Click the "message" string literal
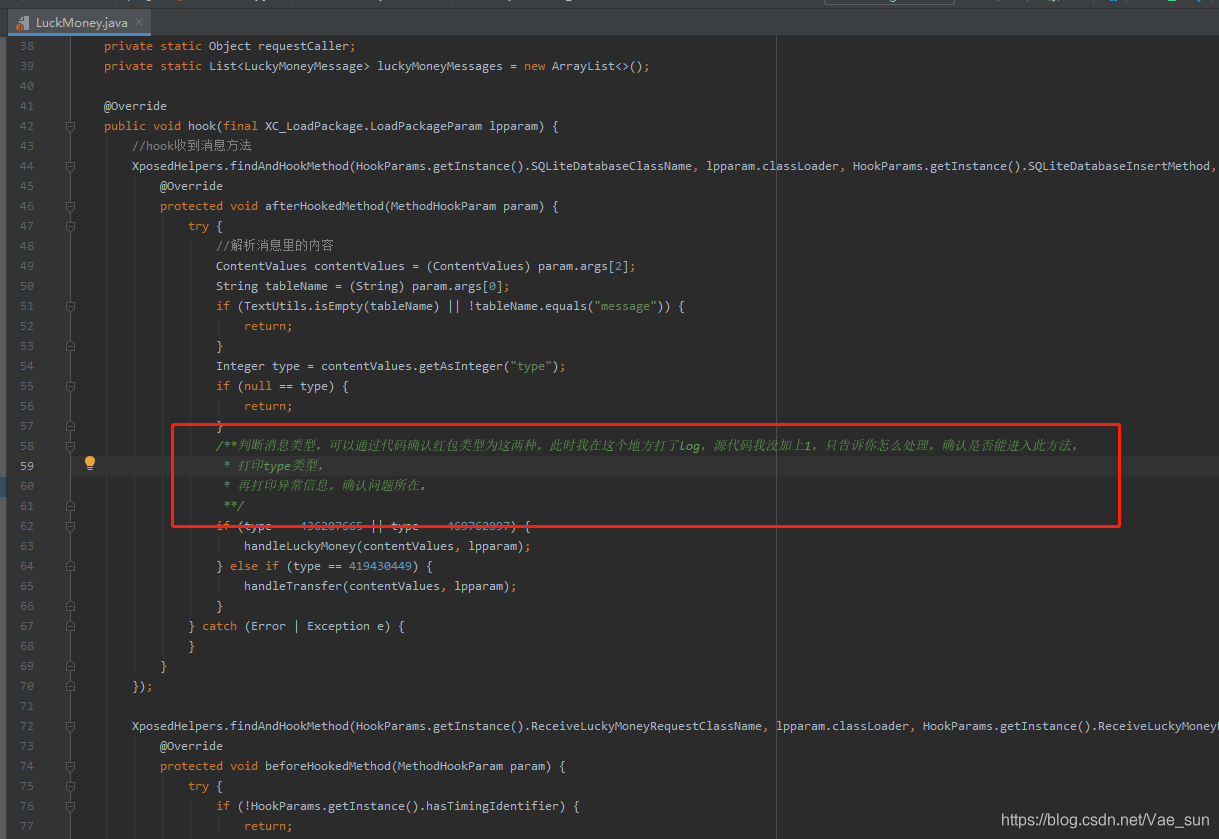This screenshot has height=839, width=1219. pos(627,306)
